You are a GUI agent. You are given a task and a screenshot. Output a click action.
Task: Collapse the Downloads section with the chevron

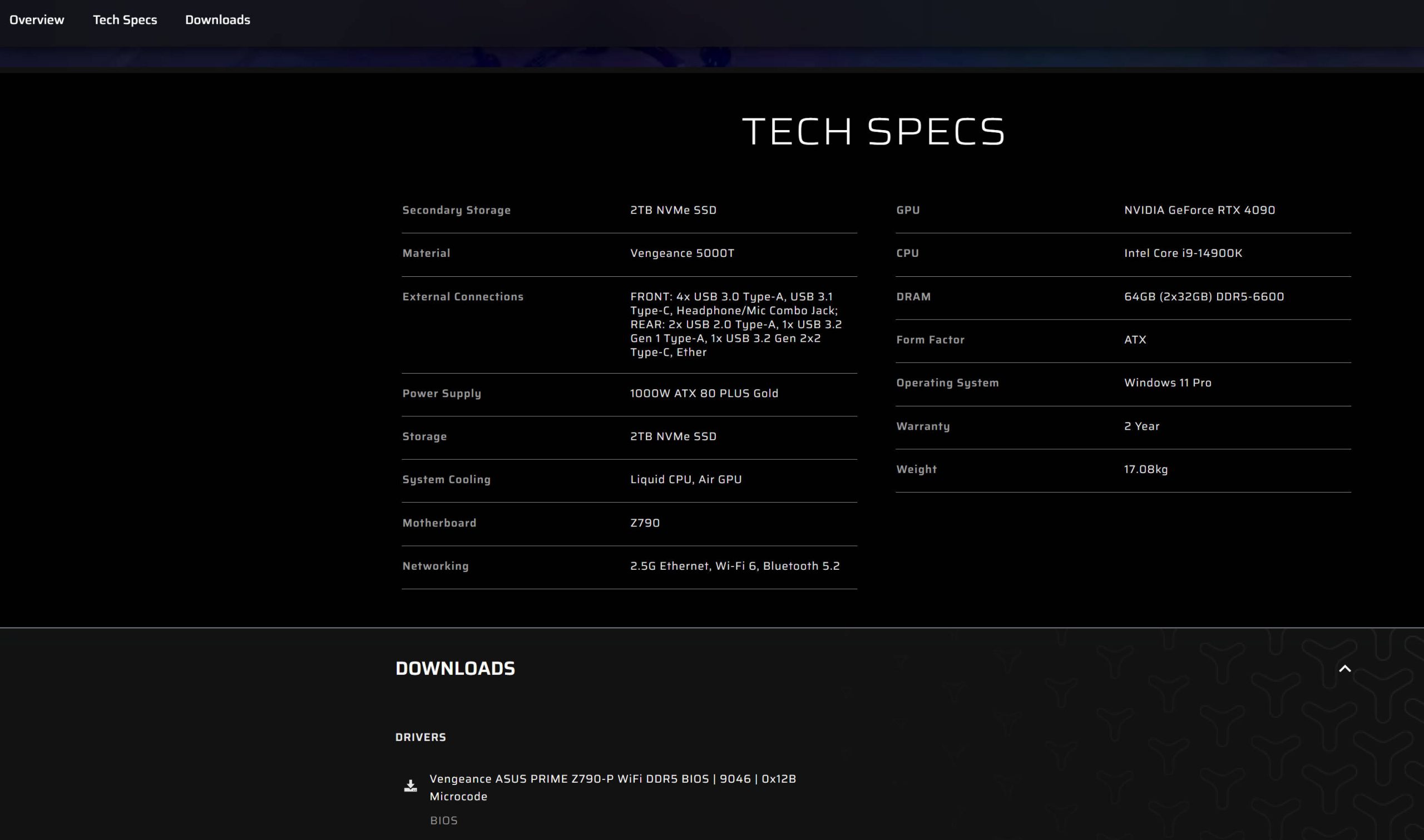coord(1344,668)
